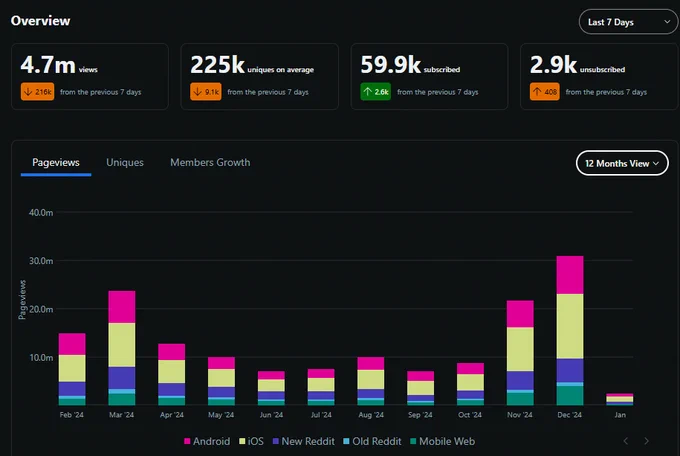Image resolution: width=680 pixels, height=456 pixels.
Task: Click the Jun '24 axis label
Action: (271, 415)
